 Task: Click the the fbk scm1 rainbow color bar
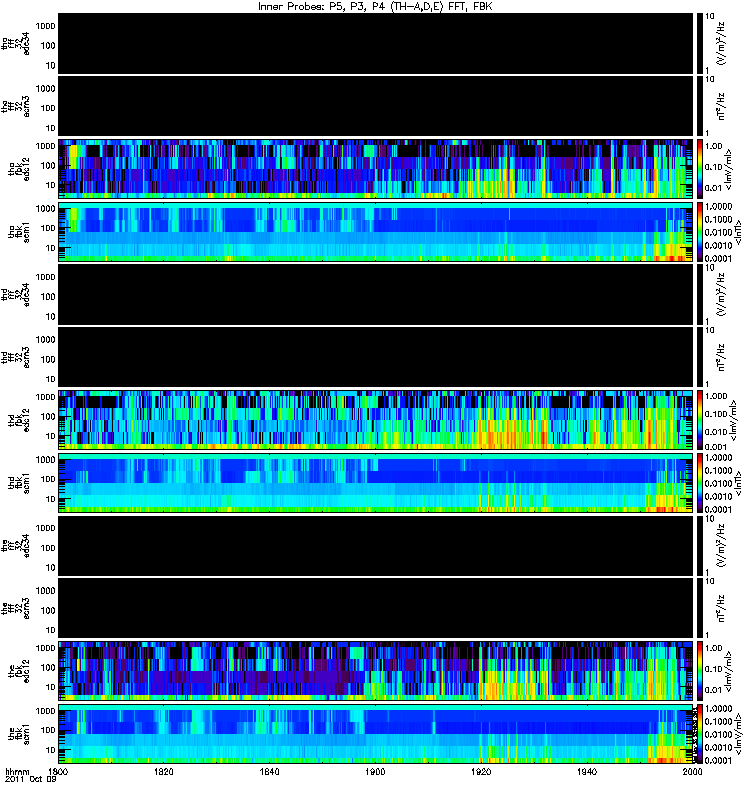click(700, 734)
